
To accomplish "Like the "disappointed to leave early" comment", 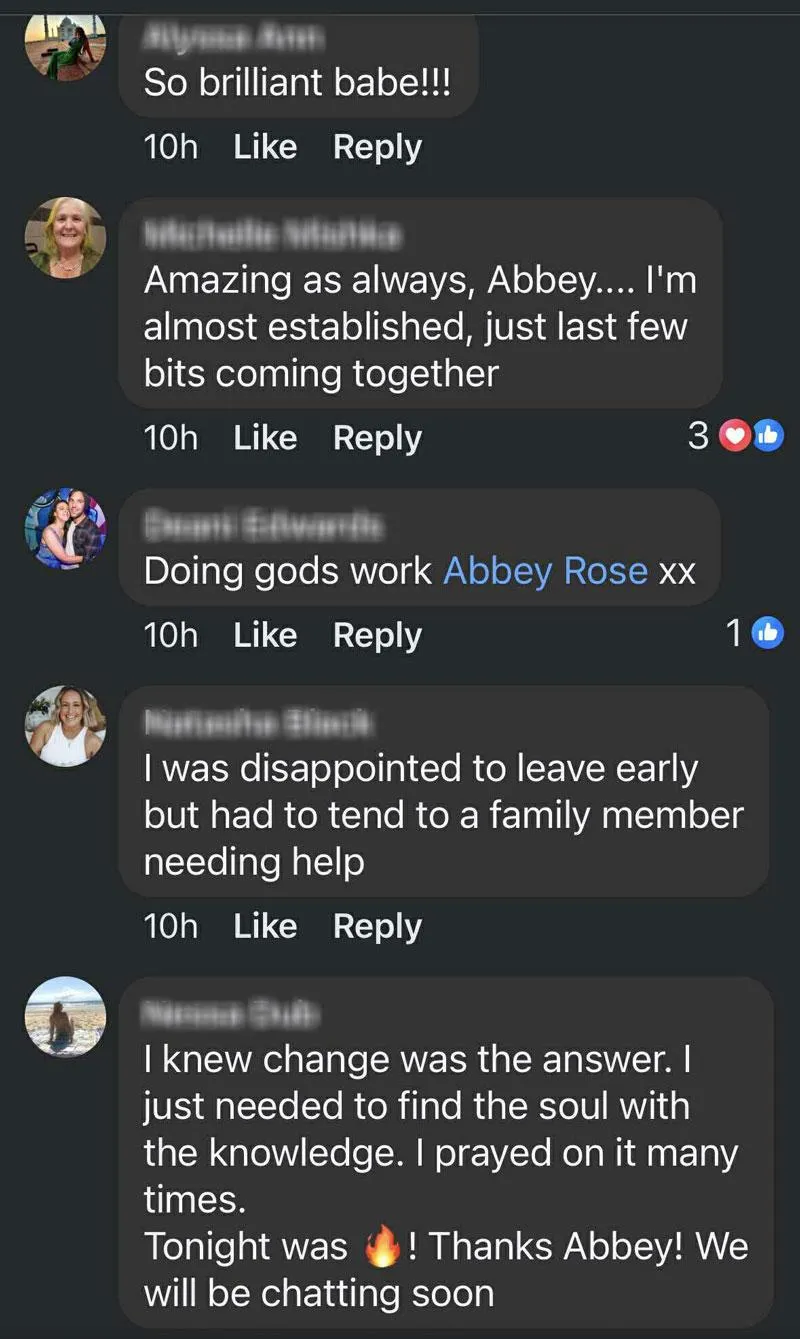I will pos(265,926).
